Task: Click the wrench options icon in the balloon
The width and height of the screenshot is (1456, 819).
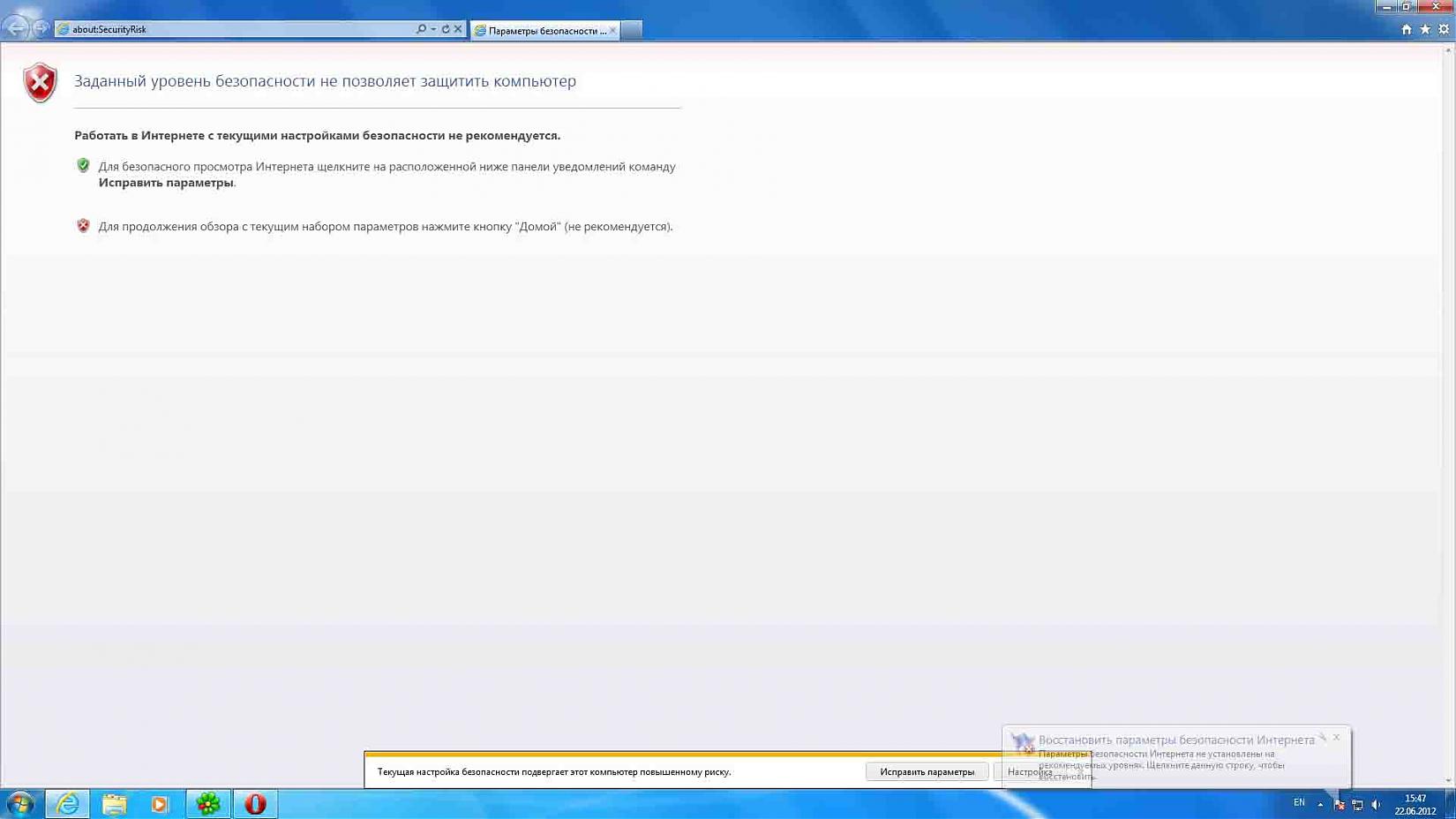Action: [1322, 737]
